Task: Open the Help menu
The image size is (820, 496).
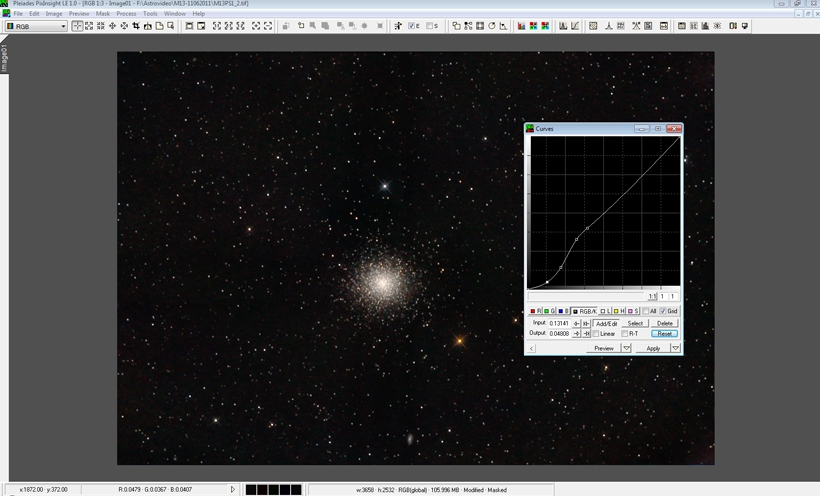Action: 199,14
